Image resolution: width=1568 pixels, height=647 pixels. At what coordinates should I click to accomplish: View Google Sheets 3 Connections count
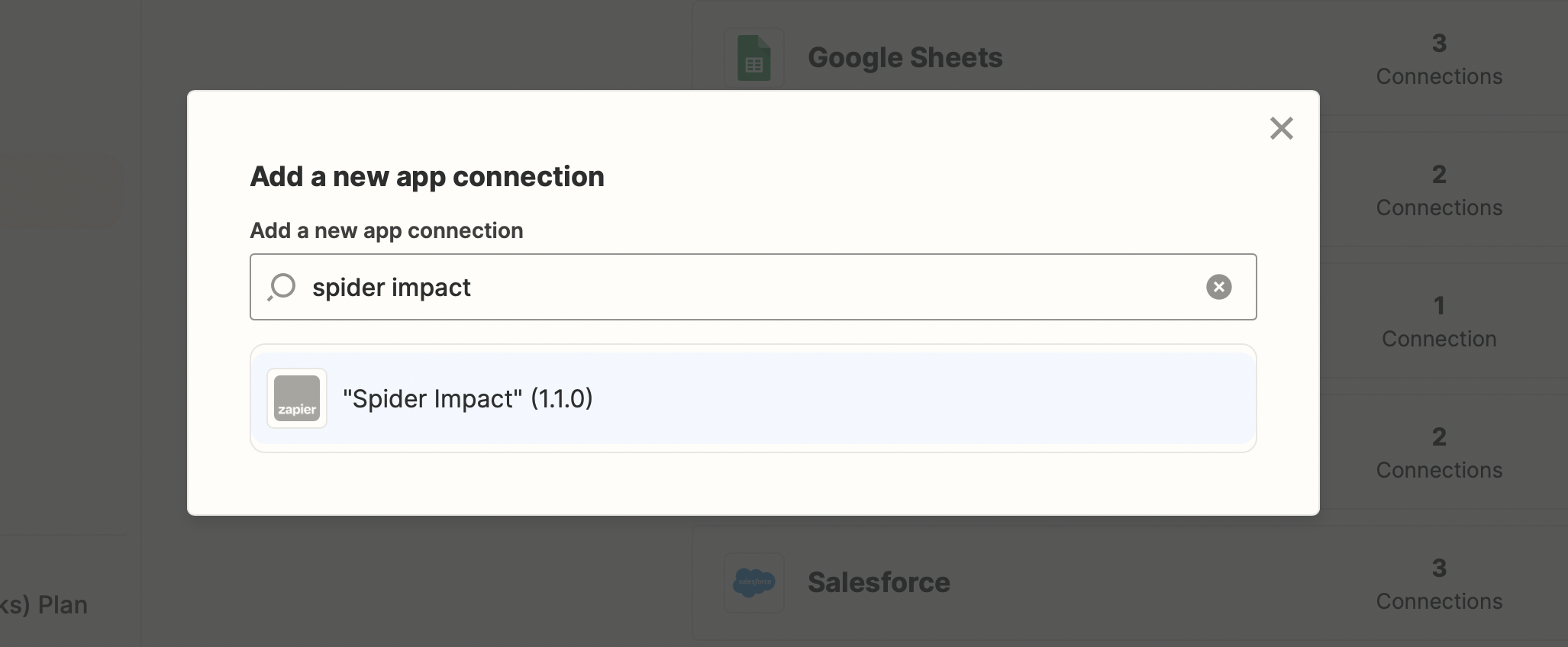1439,60
